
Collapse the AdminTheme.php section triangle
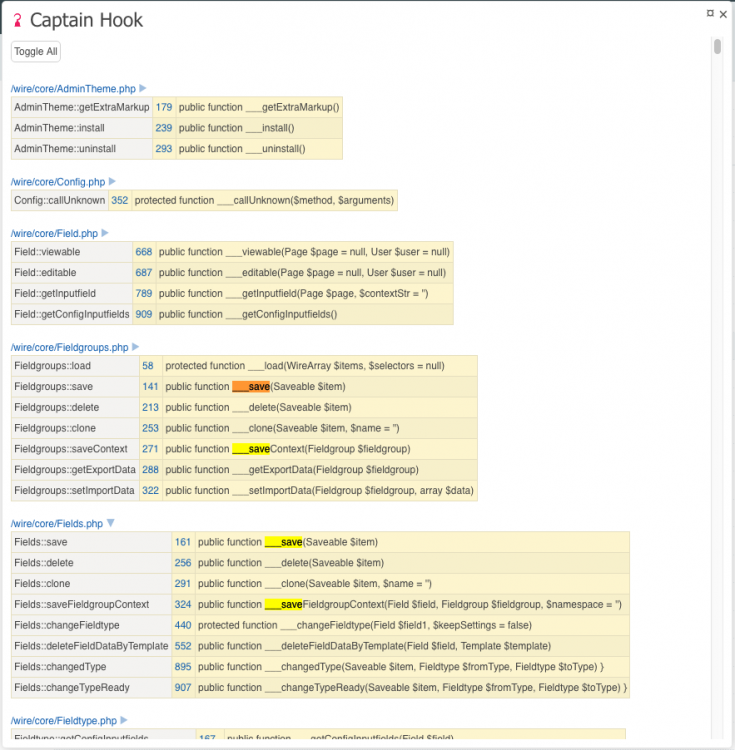(143, 89)
